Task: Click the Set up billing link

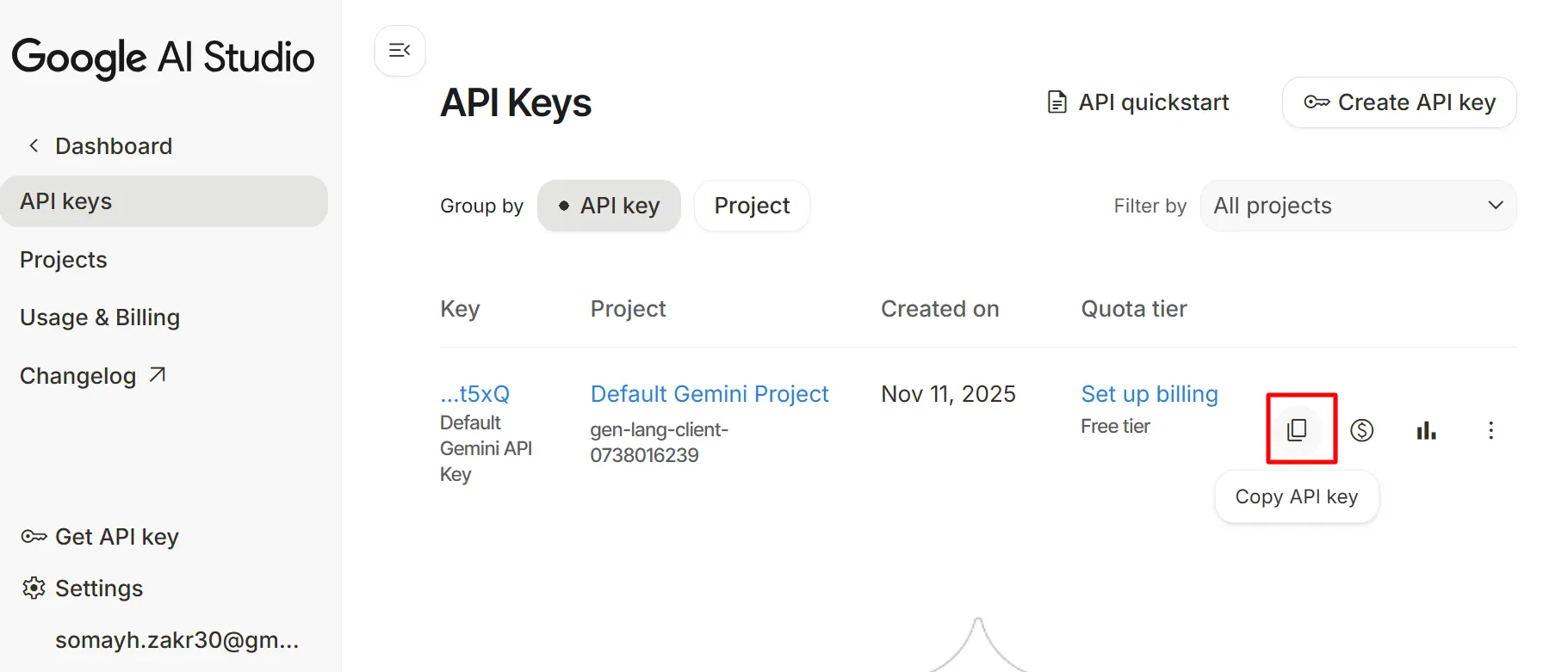Action: 1150,394
